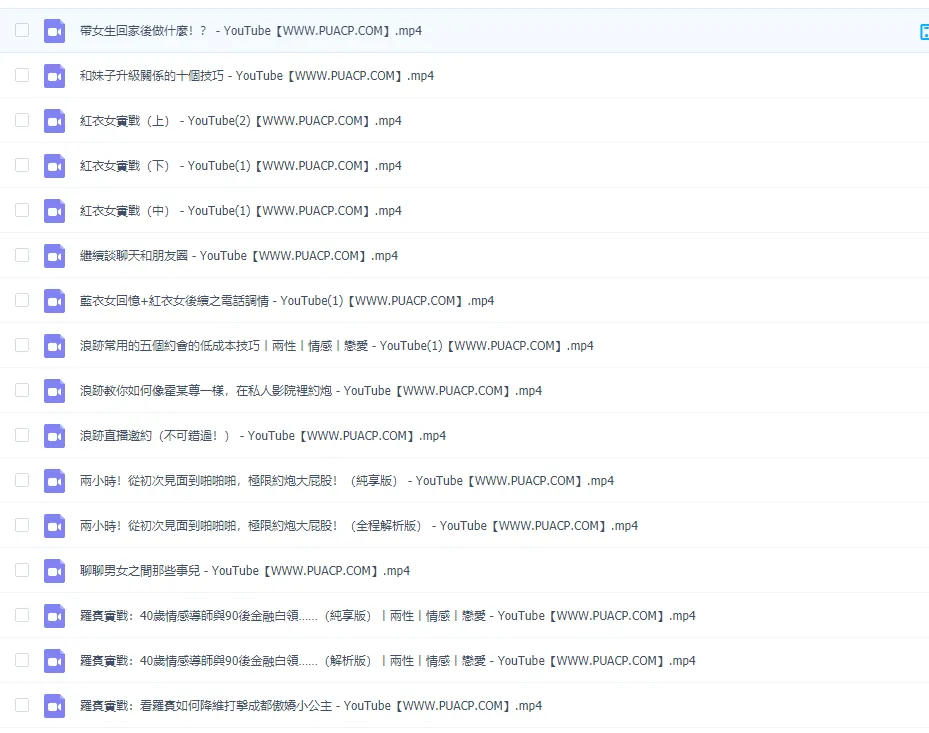
Task: Open file 浪跡常用的五個約會的低成本技巧
Action: tap(337, 346)
